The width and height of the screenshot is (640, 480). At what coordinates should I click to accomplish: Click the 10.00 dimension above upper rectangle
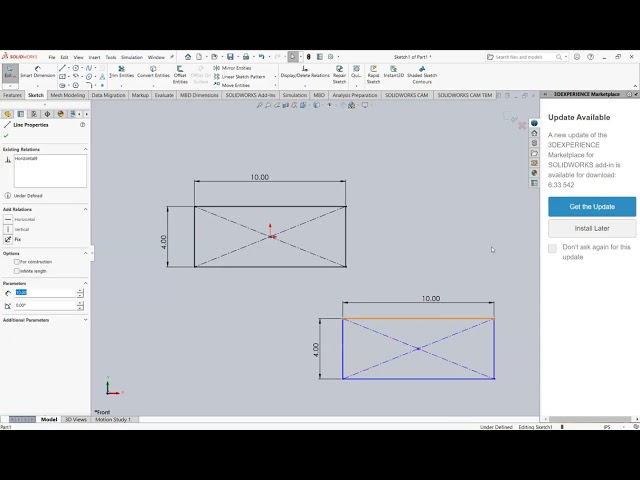click(x=260, y=177)
